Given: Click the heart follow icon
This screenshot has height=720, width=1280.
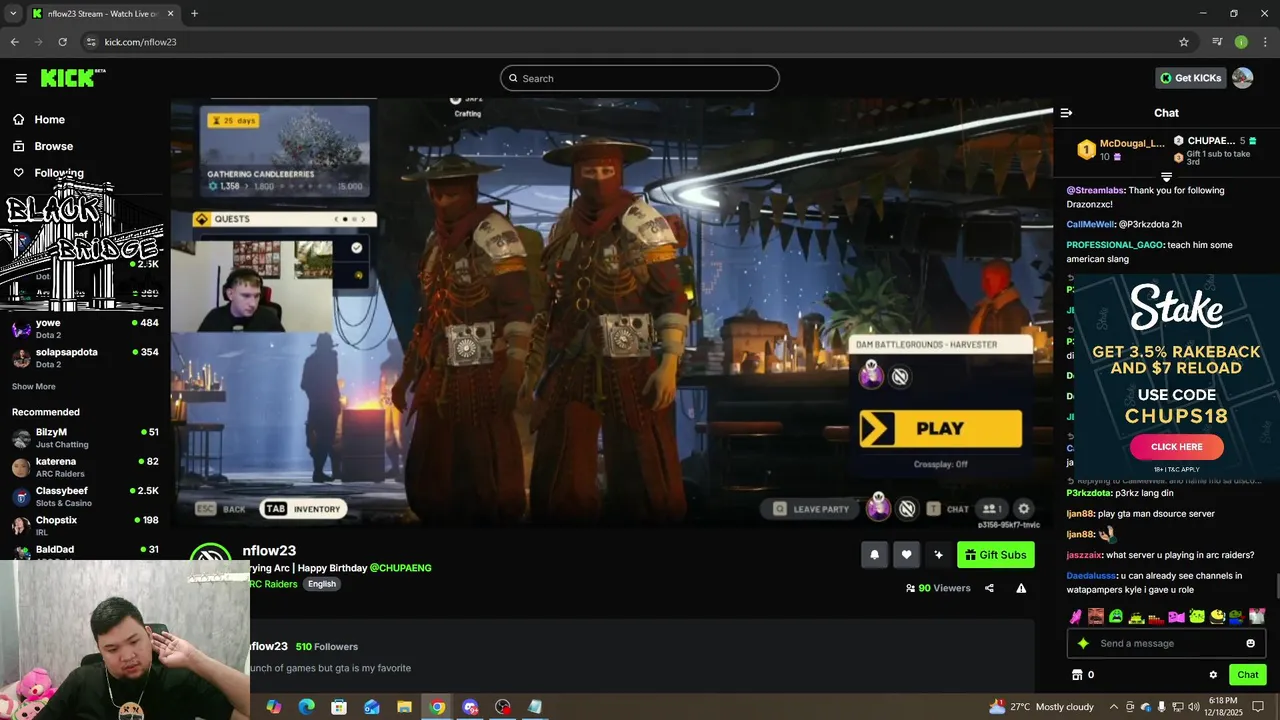Looking at the screenshot, I should (x=906, y=555).
